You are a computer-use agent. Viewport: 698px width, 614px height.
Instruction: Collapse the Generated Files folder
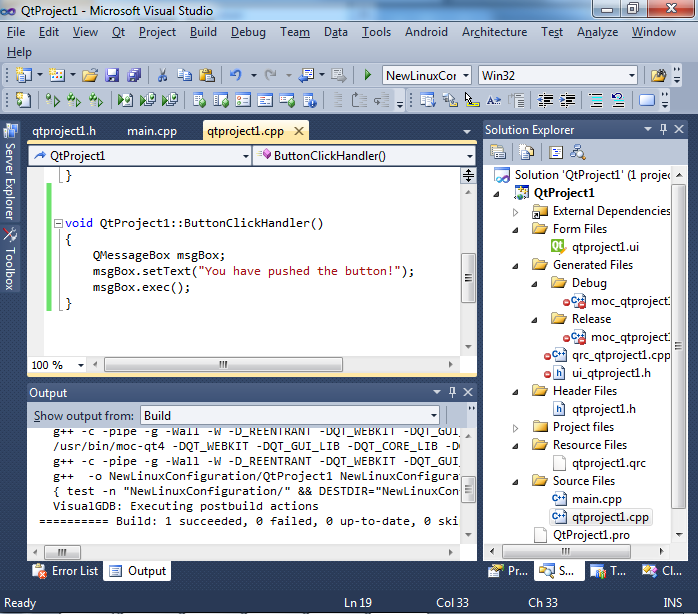[x=515, y=266]
